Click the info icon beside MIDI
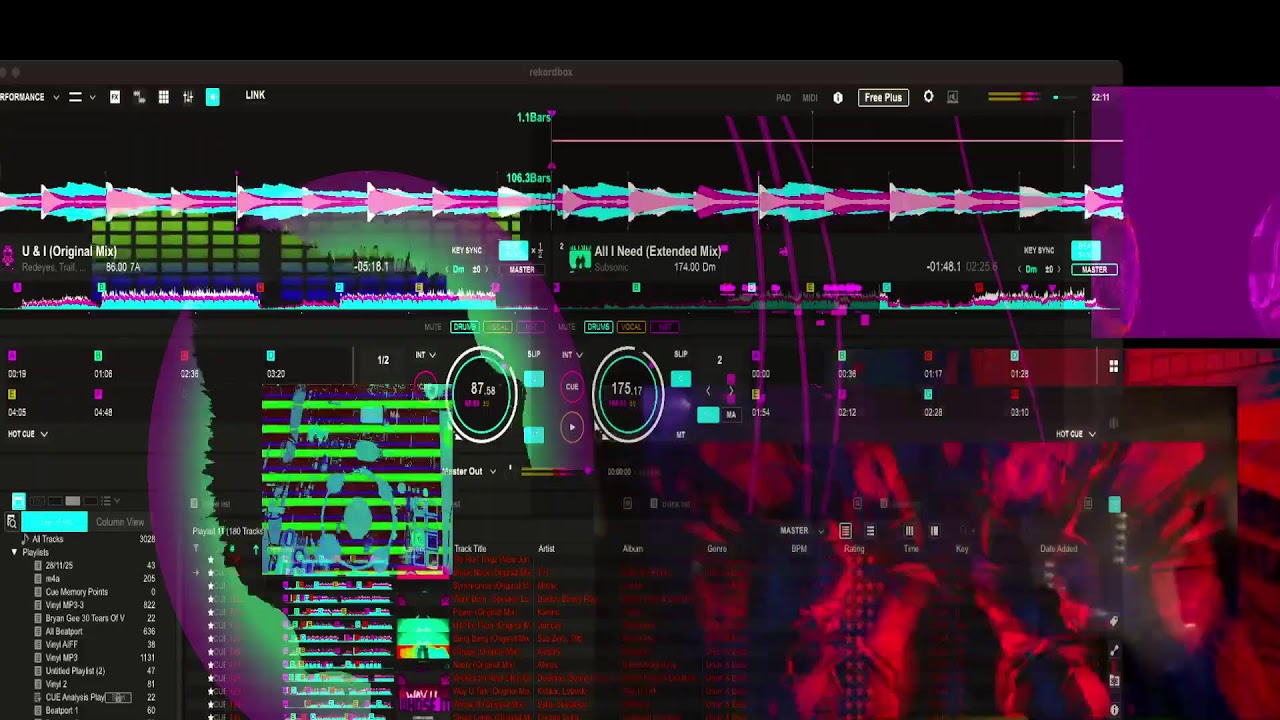1280x720 pixels. click(838, 98)
